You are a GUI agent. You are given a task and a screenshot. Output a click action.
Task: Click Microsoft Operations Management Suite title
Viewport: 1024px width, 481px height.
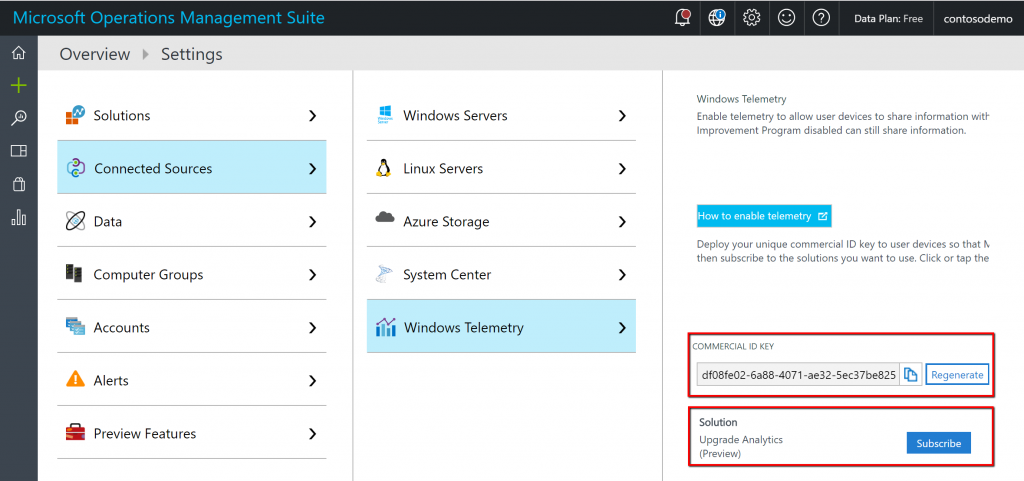pyautogui.click(x=168, y=18)
